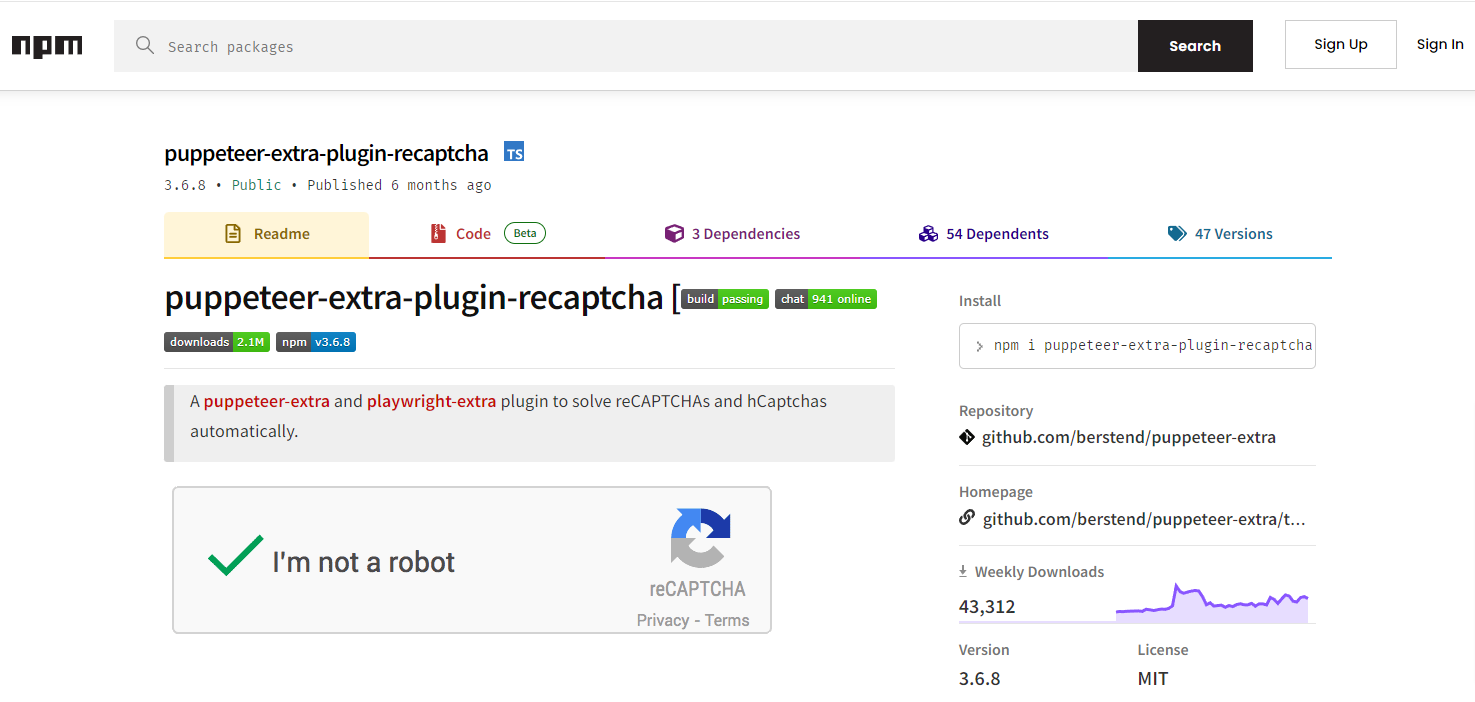Viewport: 1475px width, 702px height.
Task: Click the weekly downloads sparkline chart
Action: [1212, 603]
